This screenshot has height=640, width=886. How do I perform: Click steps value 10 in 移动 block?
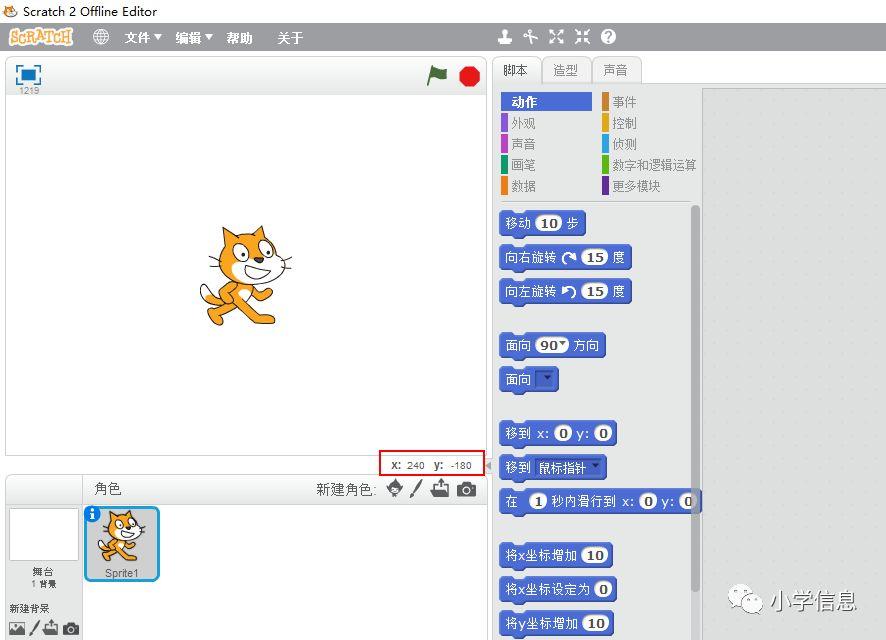tap(549, 224)
